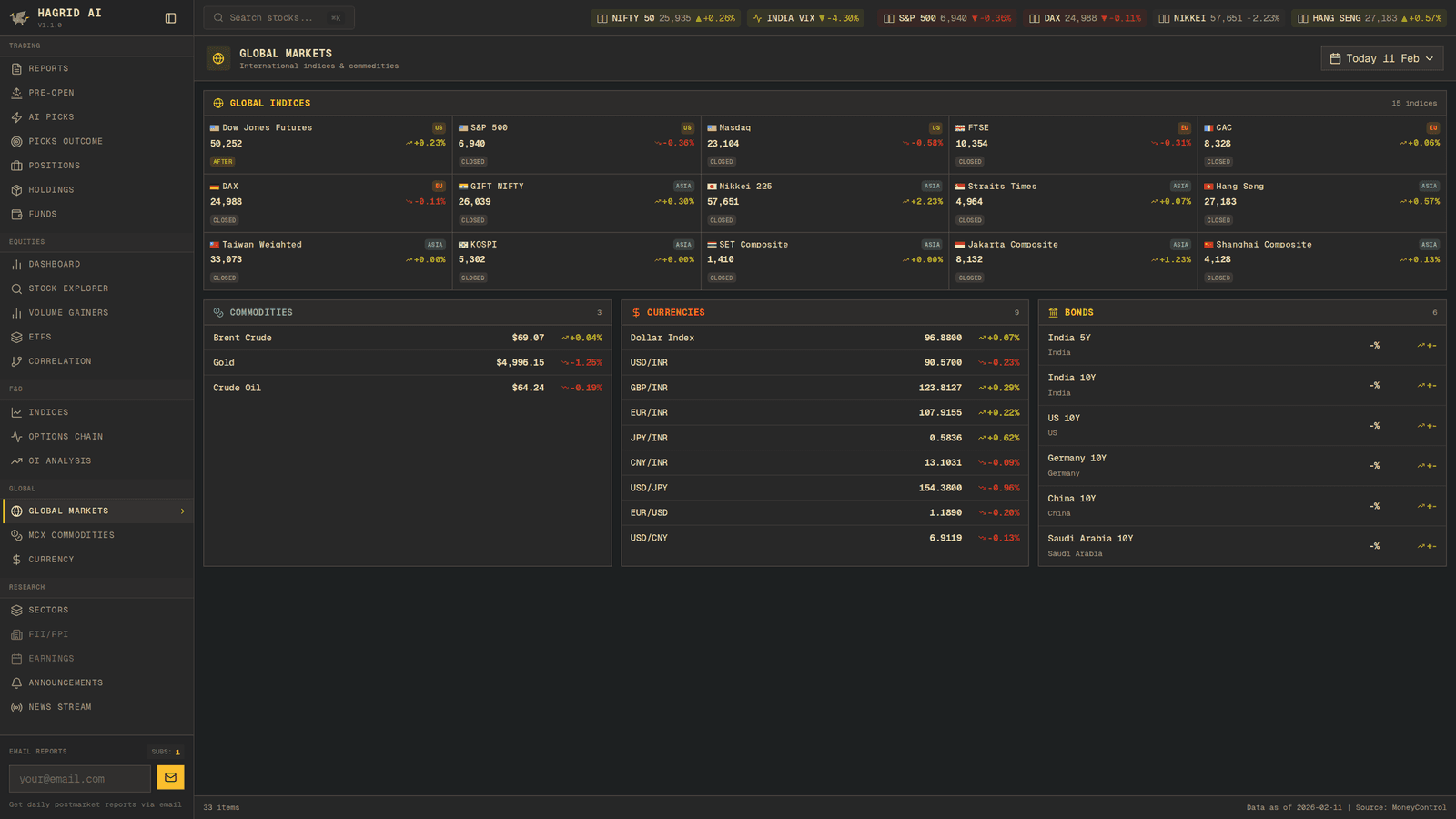Image resolution: width=1456 pixels, height=819 pixels.
Task: Open the Dow Jones Futures card
Action: pos(328,145)
